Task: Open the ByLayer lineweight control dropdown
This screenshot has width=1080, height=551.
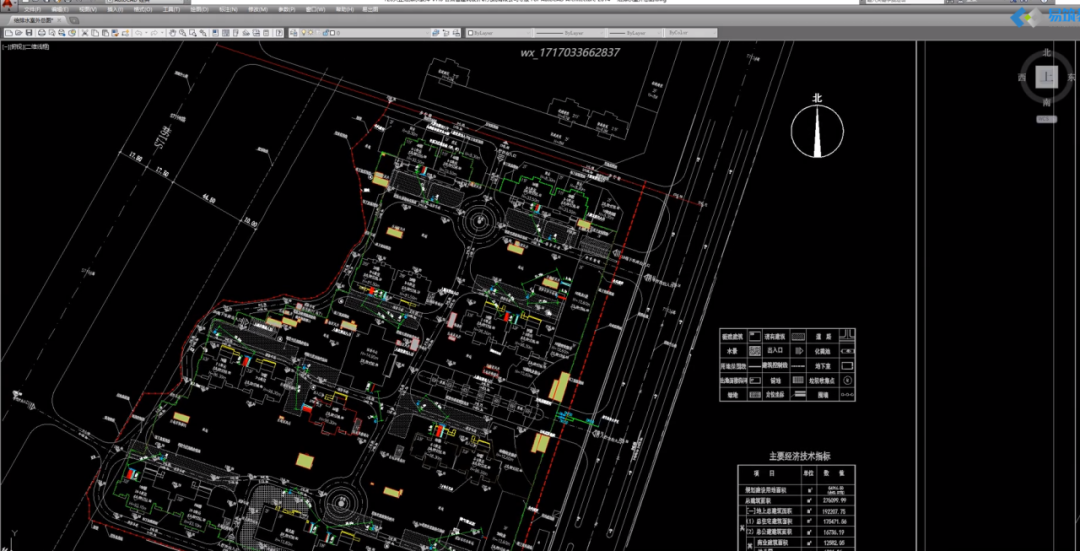Action: 635,33
